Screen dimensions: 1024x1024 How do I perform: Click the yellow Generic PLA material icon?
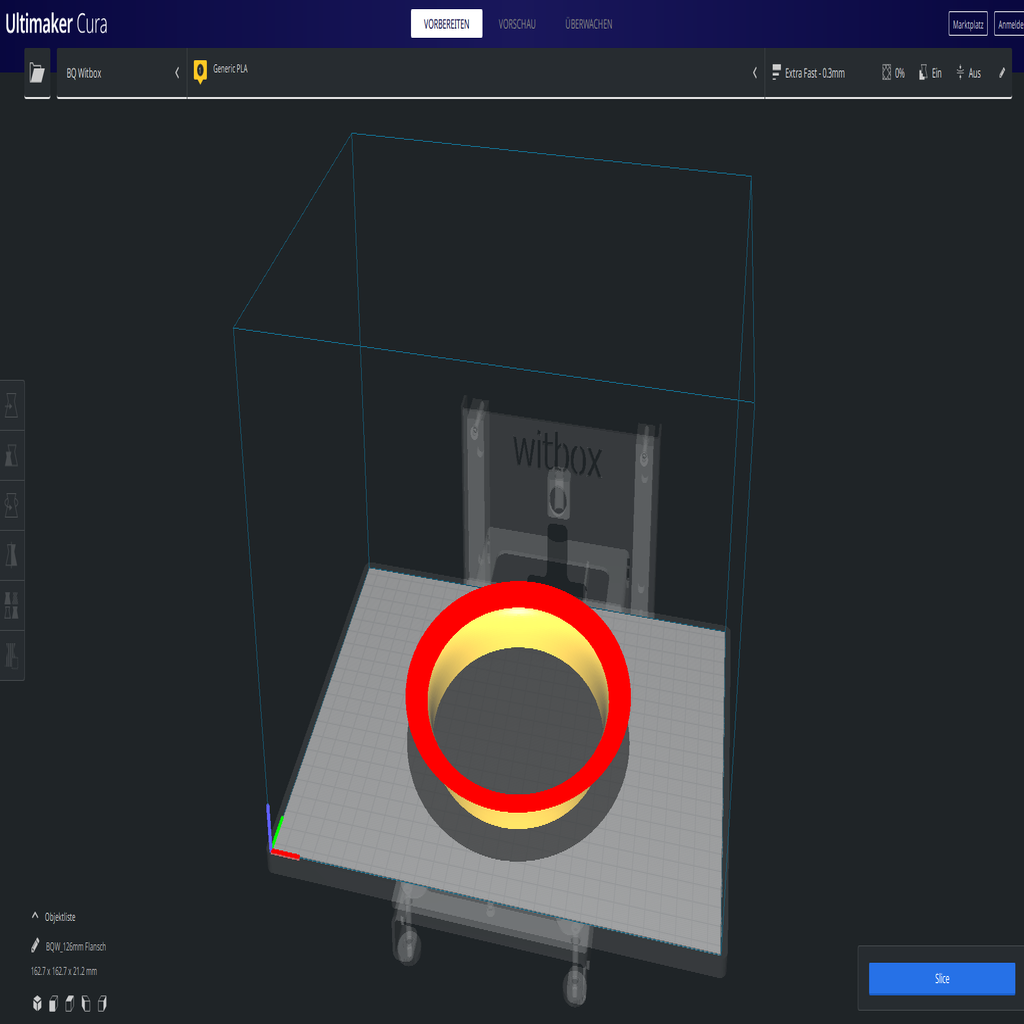[200, 71]
